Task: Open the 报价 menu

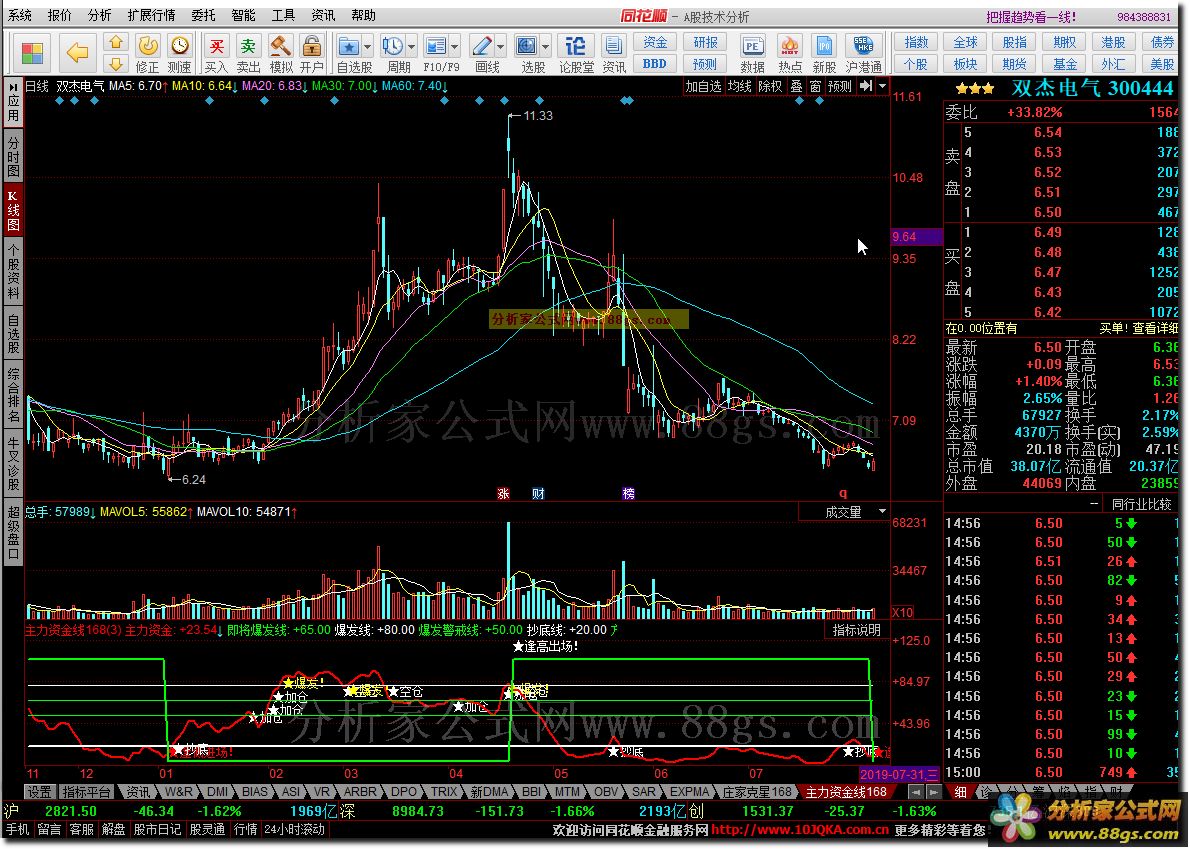Action: pos(60,15)
